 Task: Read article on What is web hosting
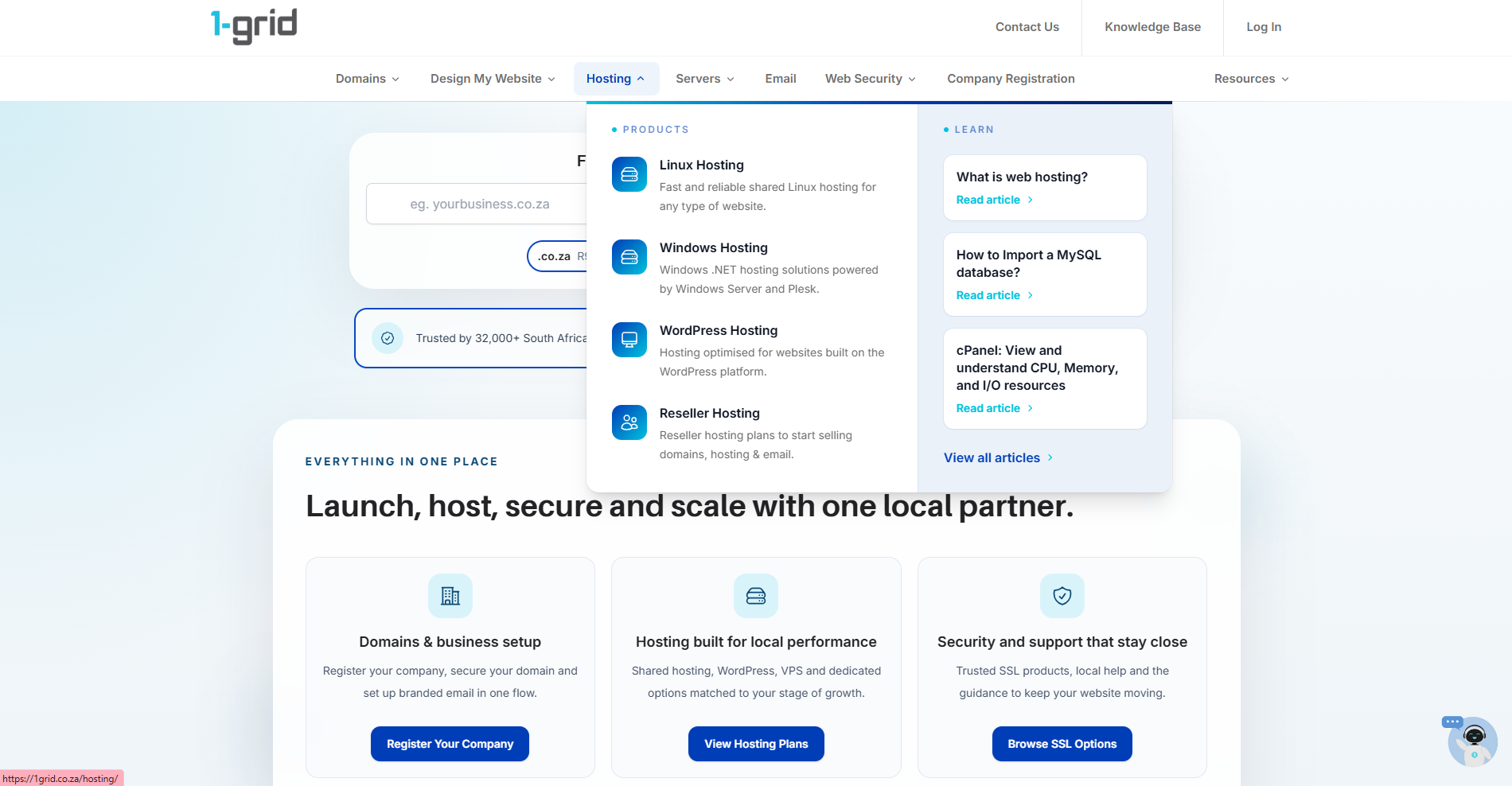(x=995, y=200)
